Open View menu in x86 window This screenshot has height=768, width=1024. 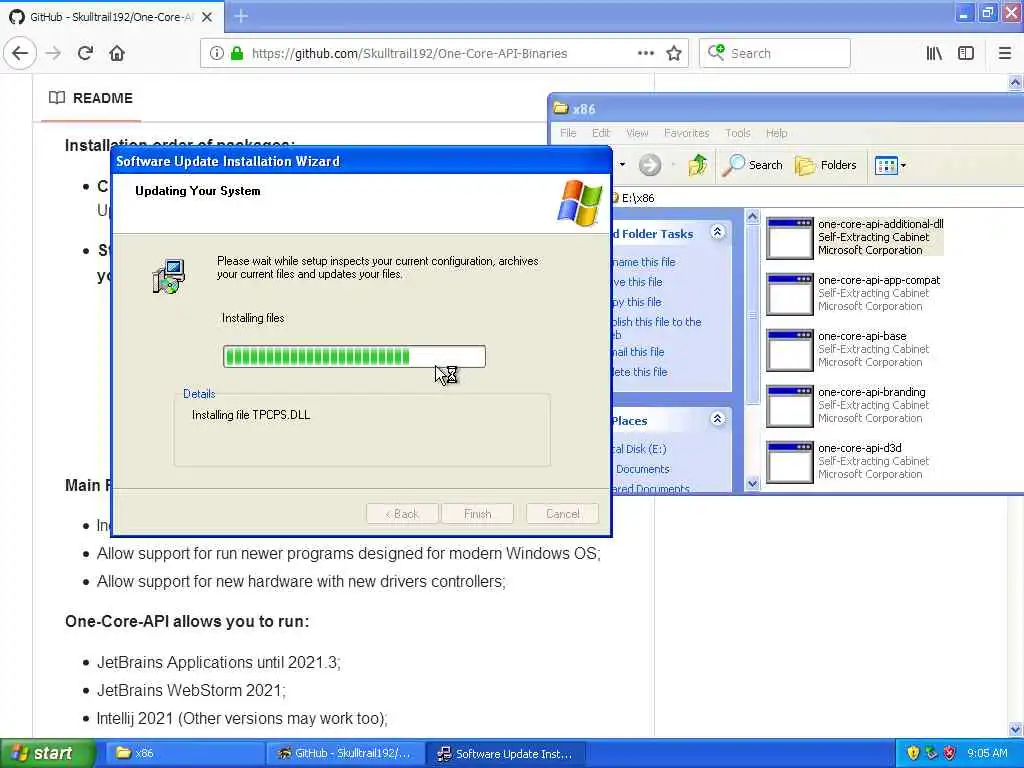click(637, 133)
